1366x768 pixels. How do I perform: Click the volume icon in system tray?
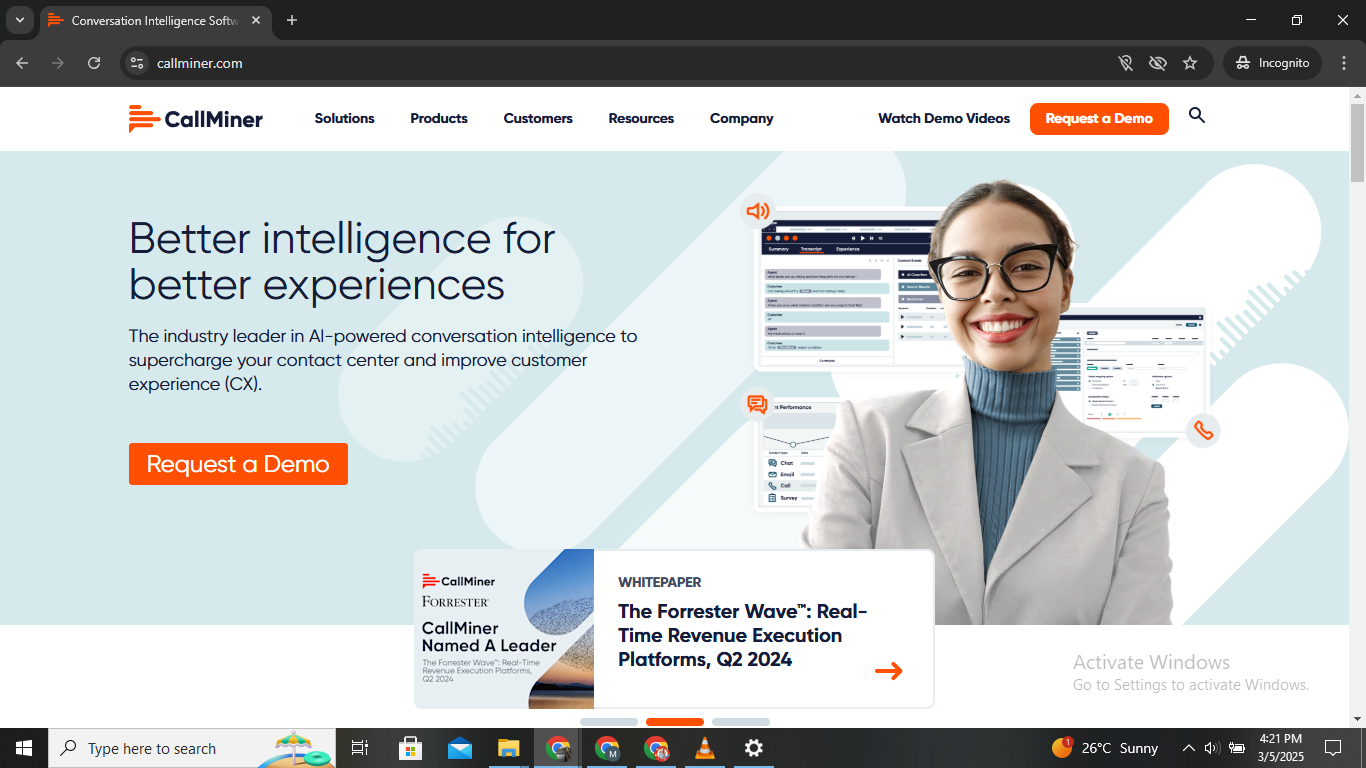tap(1212, 748)
